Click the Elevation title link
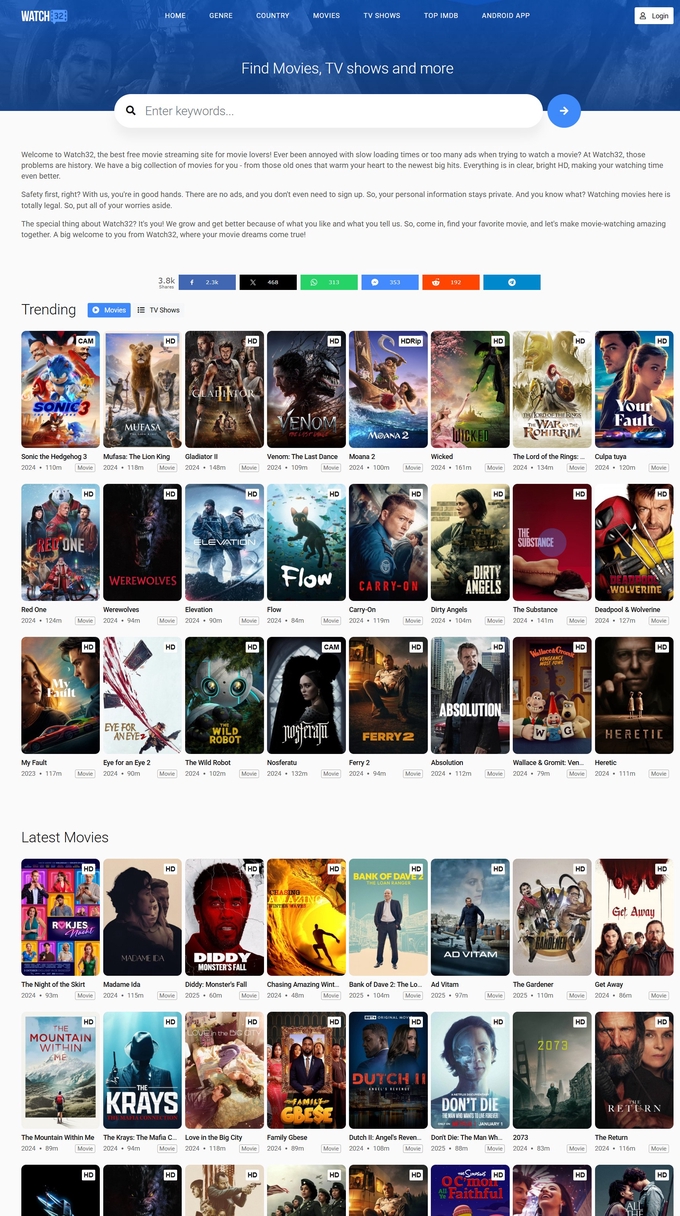Screen dimensions: 680x1216 [x=199, y=609]
